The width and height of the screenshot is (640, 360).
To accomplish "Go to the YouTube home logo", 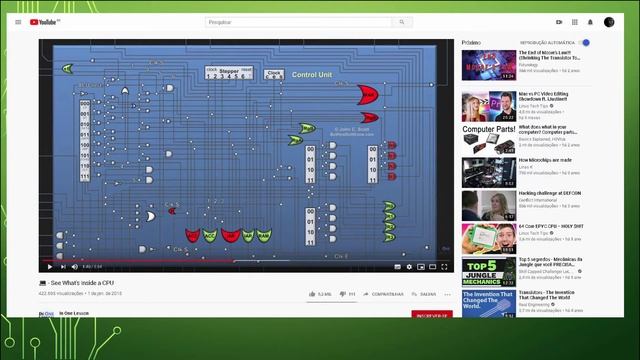I will pyautogui.click(x=44, y=22).
